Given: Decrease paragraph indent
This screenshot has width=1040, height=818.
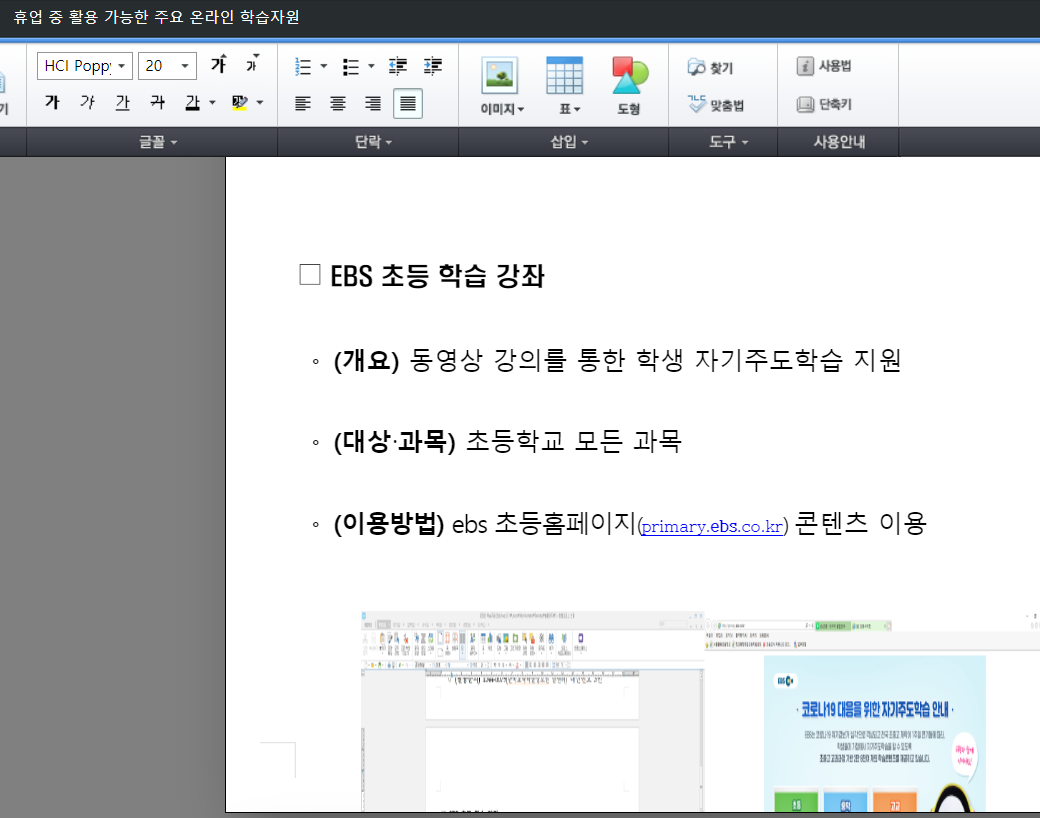Looking at the screenshot, I should tap(398, 66).
